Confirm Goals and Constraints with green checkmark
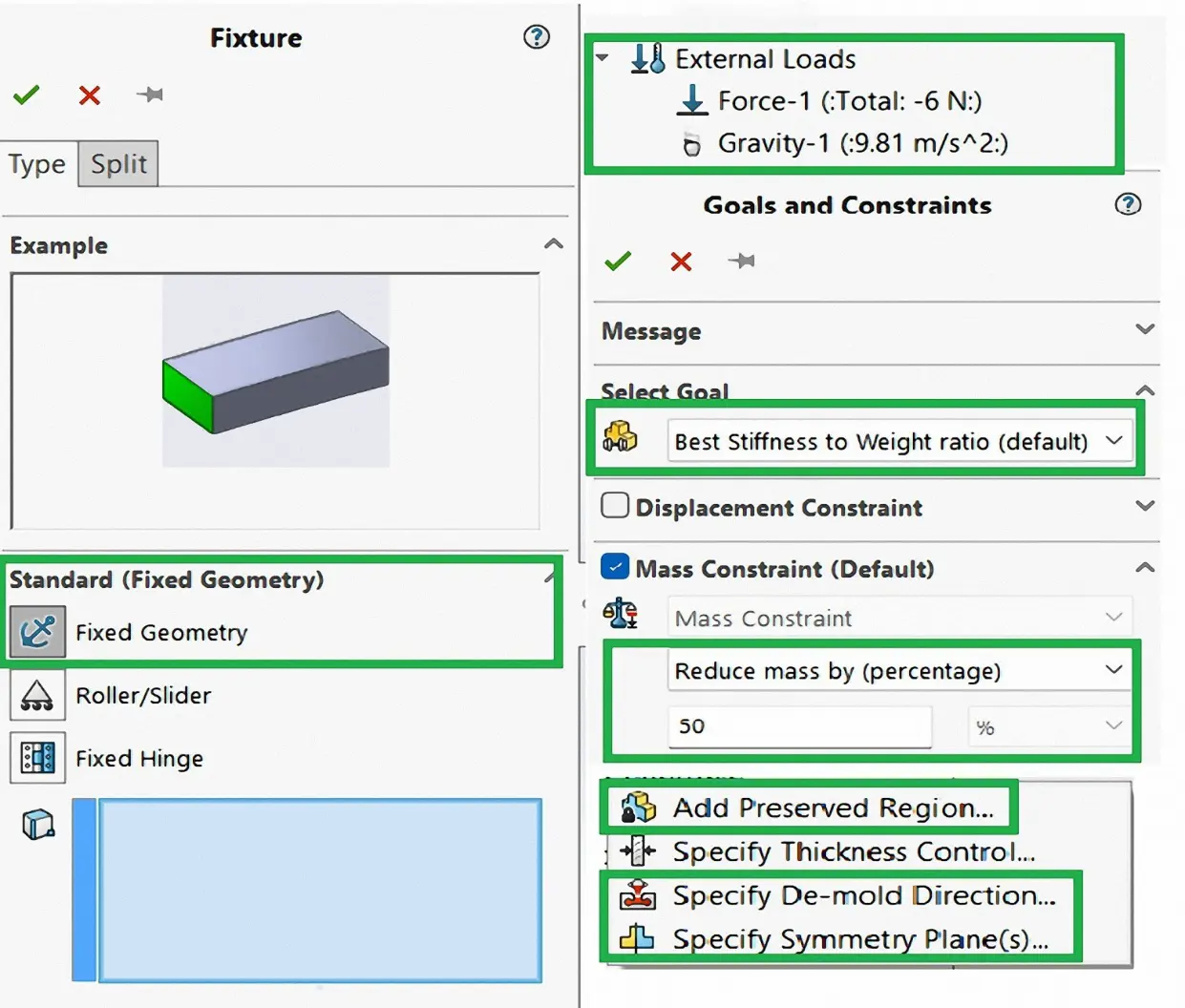Viewport: 1185px width, 1008px height. click(x=618, y=261)
